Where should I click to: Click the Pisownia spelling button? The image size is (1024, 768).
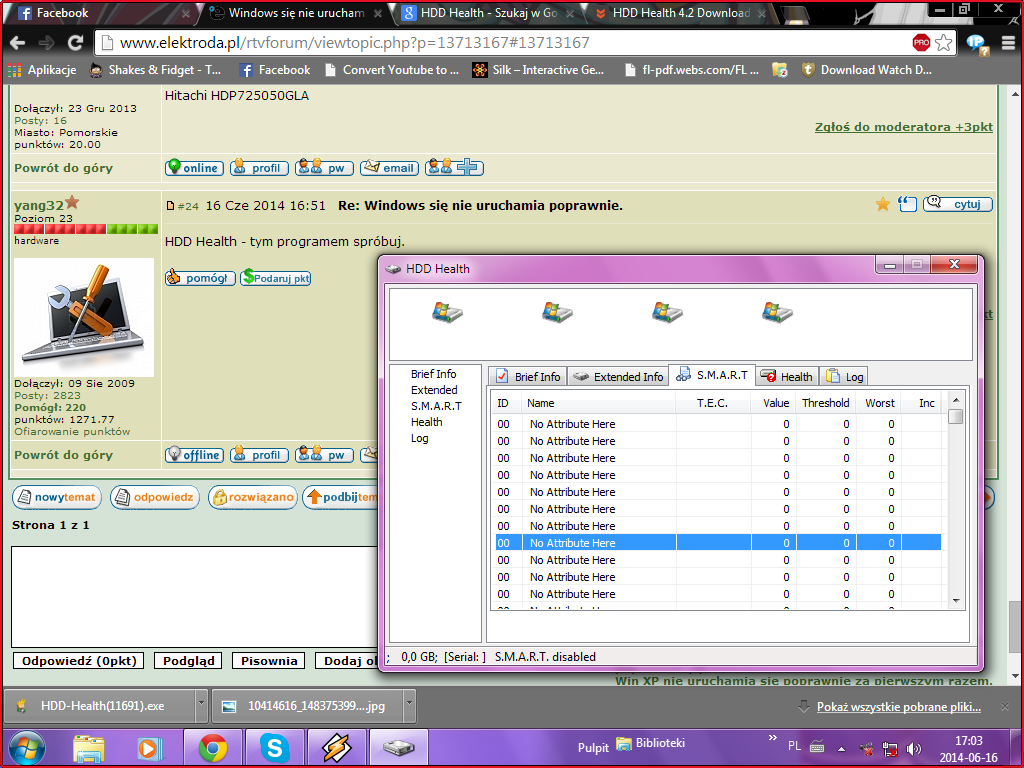coord(269,661)
